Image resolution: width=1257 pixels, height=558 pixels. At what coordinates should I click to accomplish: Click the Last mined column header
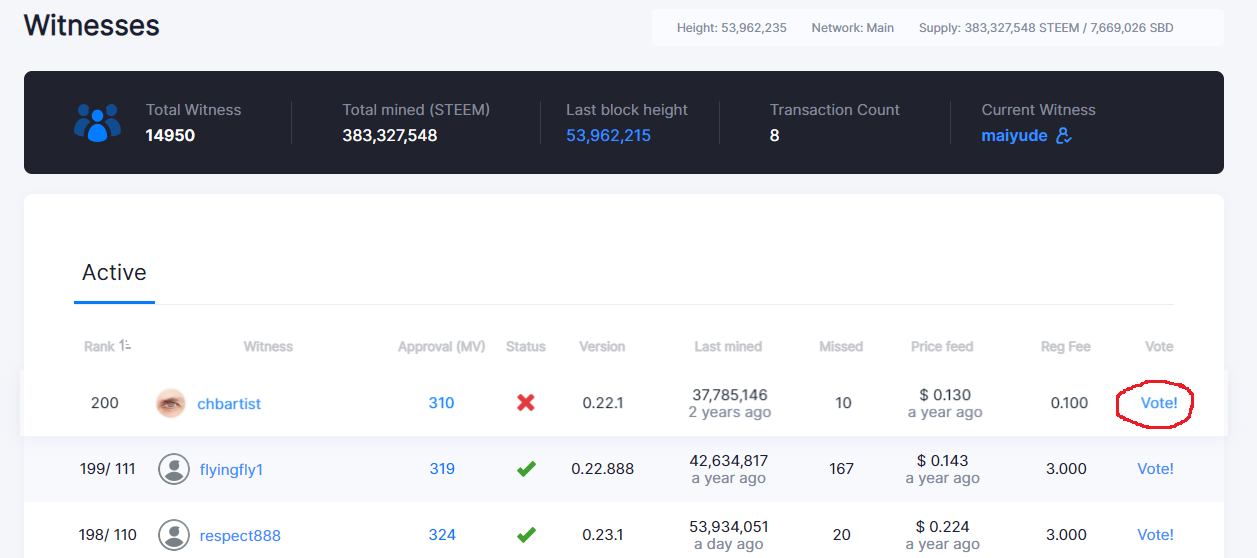pos(728,347)
